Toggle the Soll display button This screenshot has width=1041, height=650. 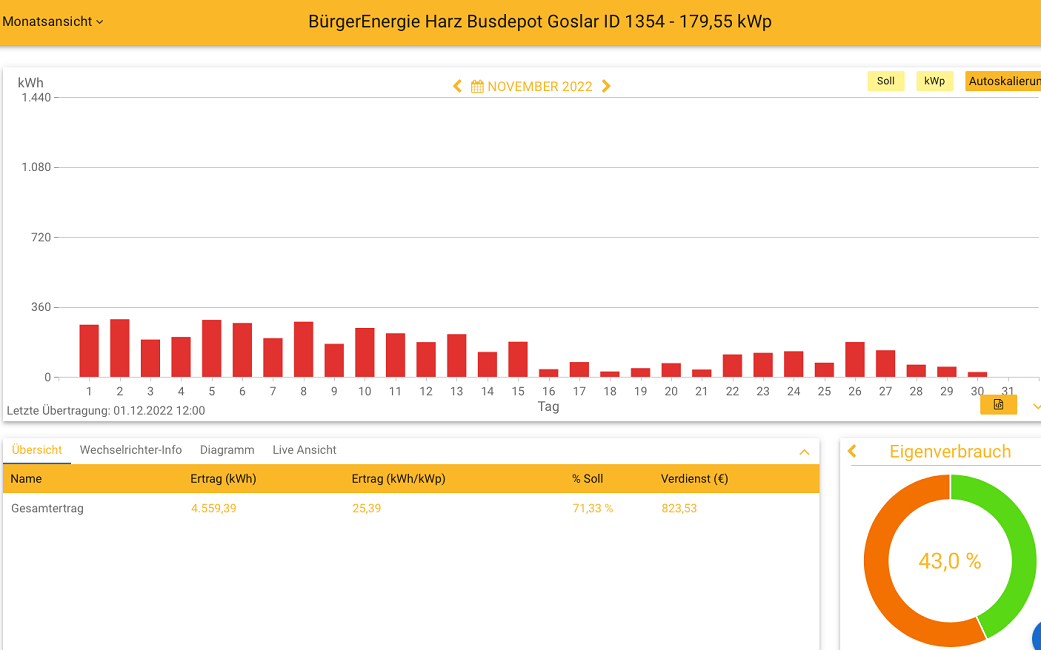(885, 81)
